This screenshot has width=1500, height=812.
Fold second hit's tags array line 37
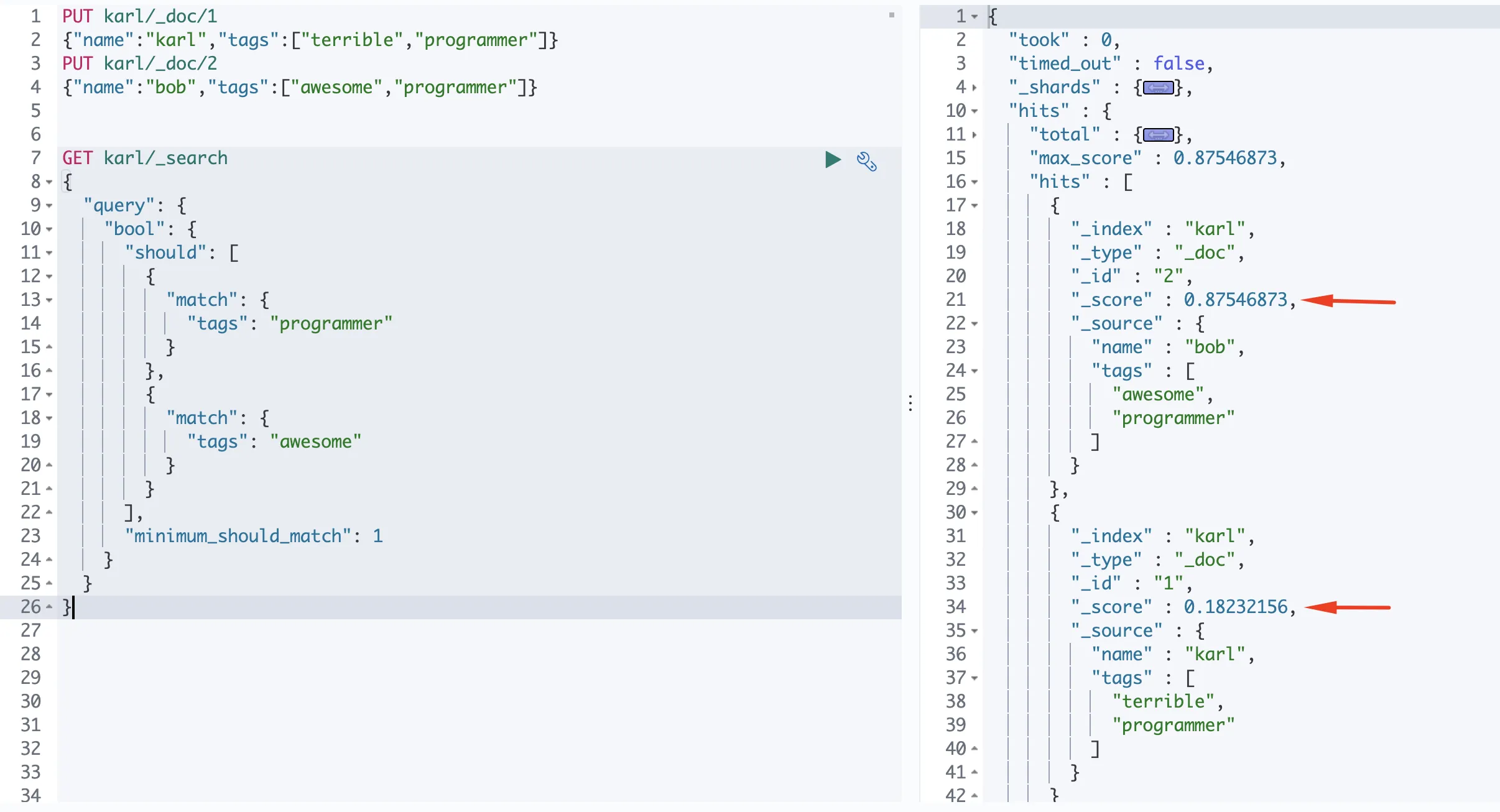coord(975,678)
